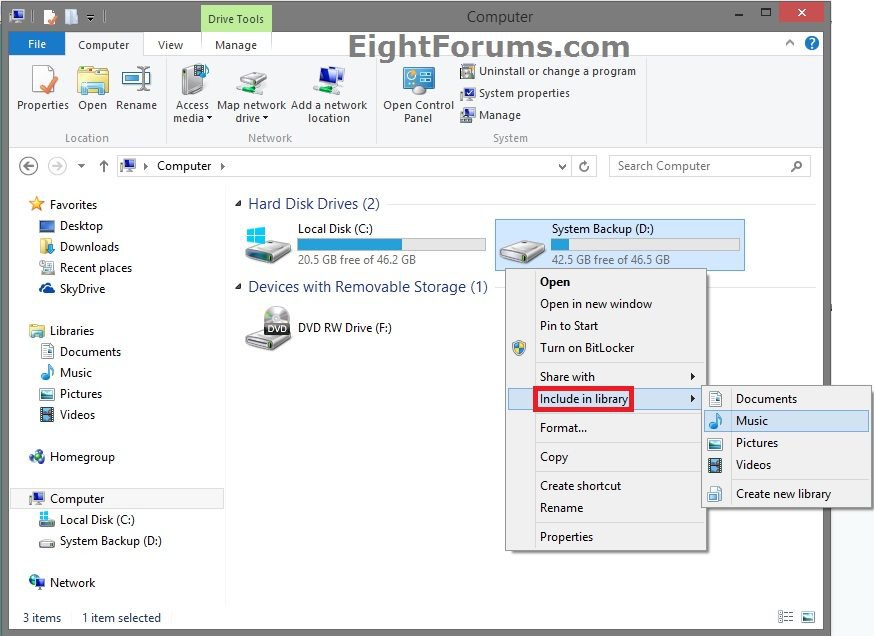Switch to details view in status bar

(x=785, y=616)
